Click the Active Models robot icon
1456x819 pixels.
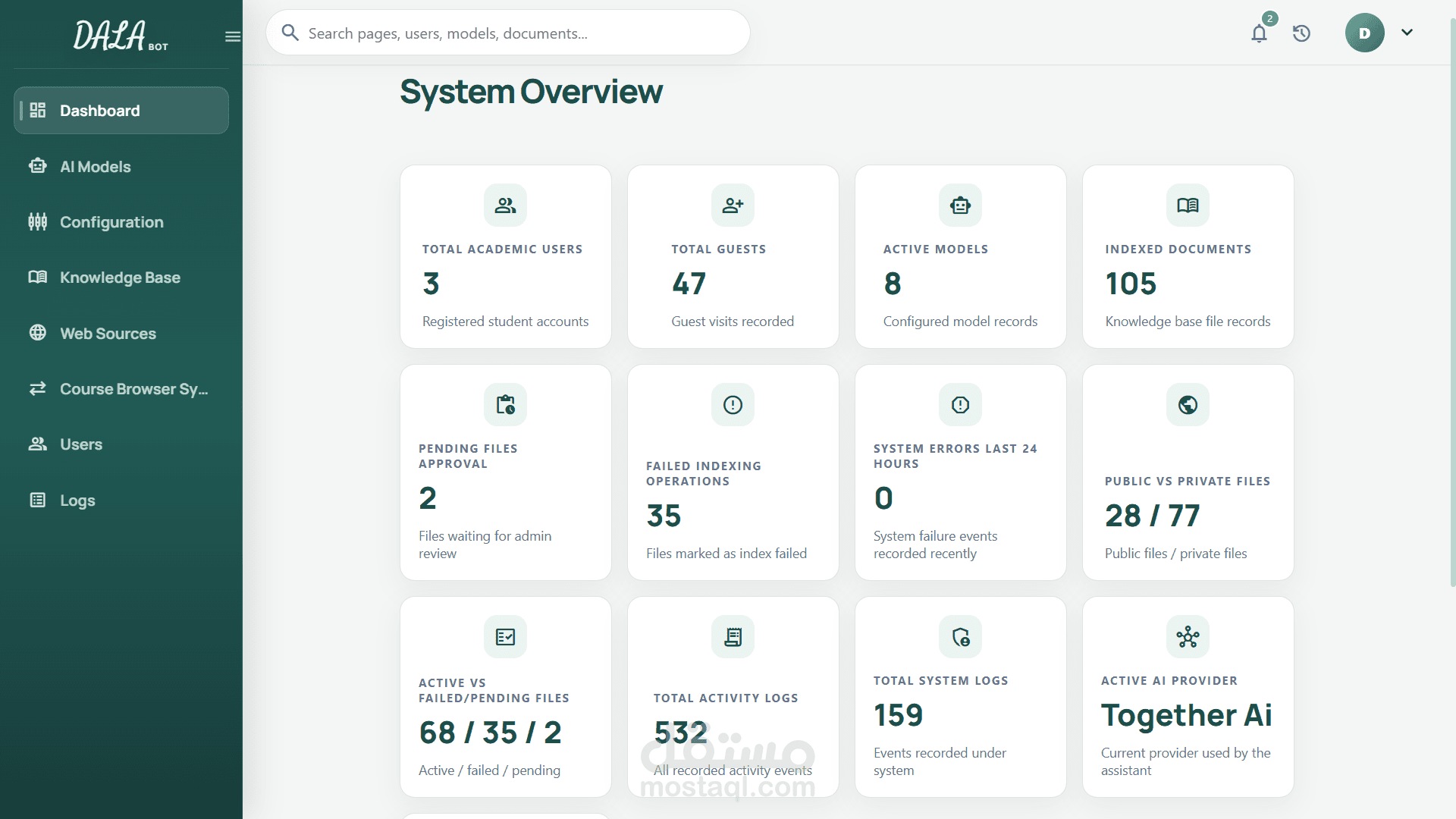960,206
